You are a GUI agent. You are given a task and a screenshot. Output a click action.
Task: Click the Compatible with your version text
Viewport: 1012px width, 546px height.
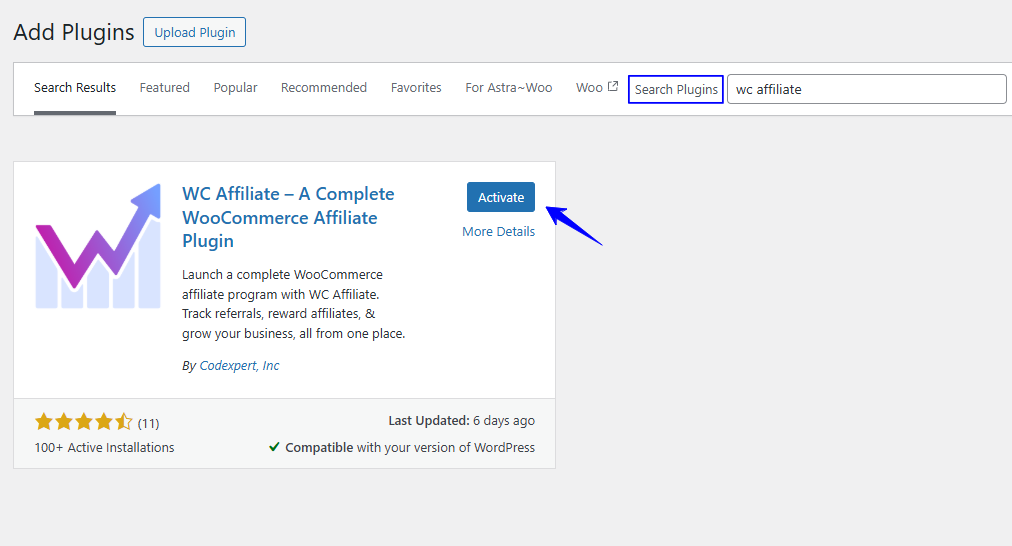410,448
